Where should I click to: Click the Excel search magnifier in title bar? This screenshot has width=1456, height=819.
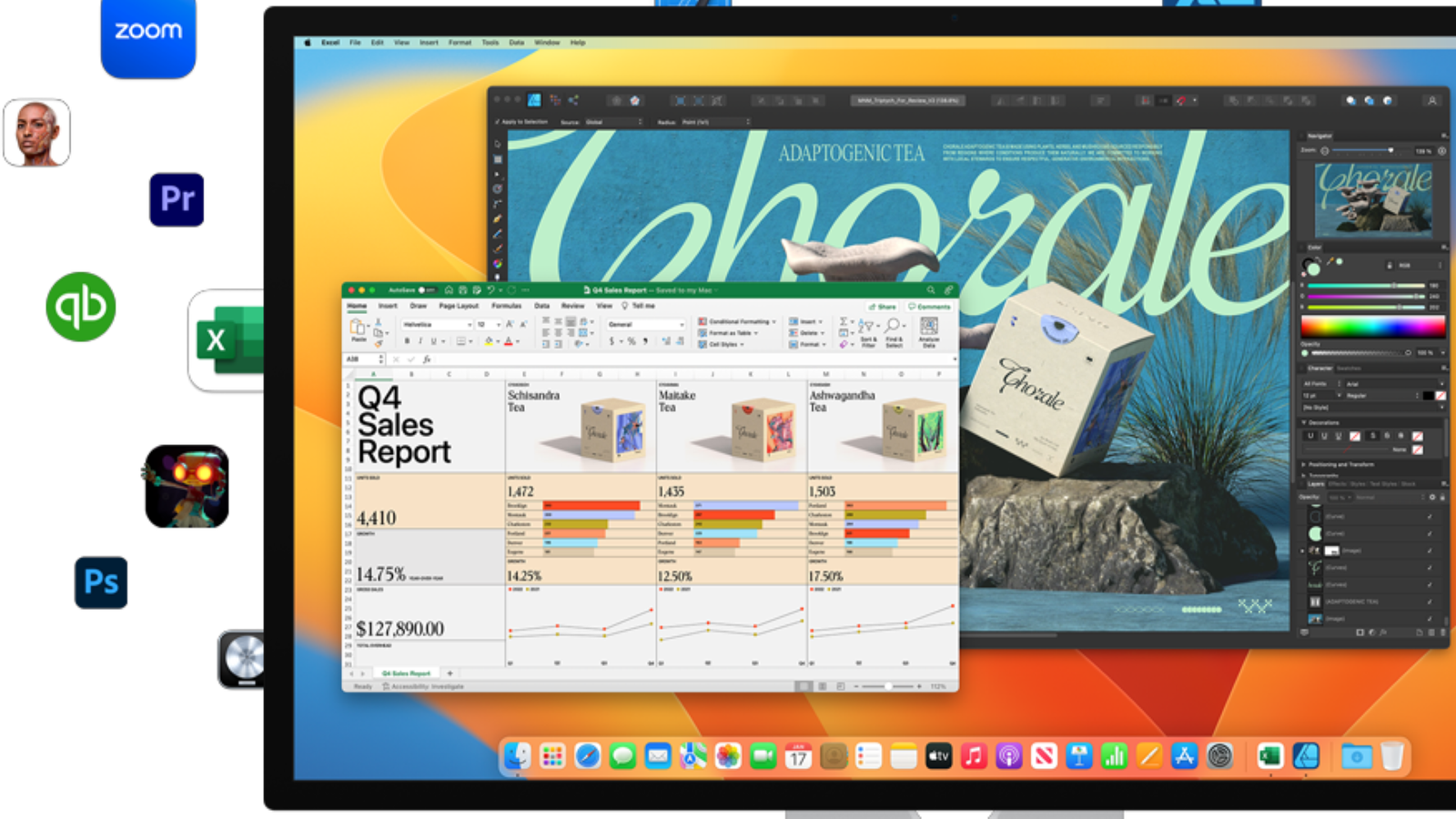pos(931,290)
